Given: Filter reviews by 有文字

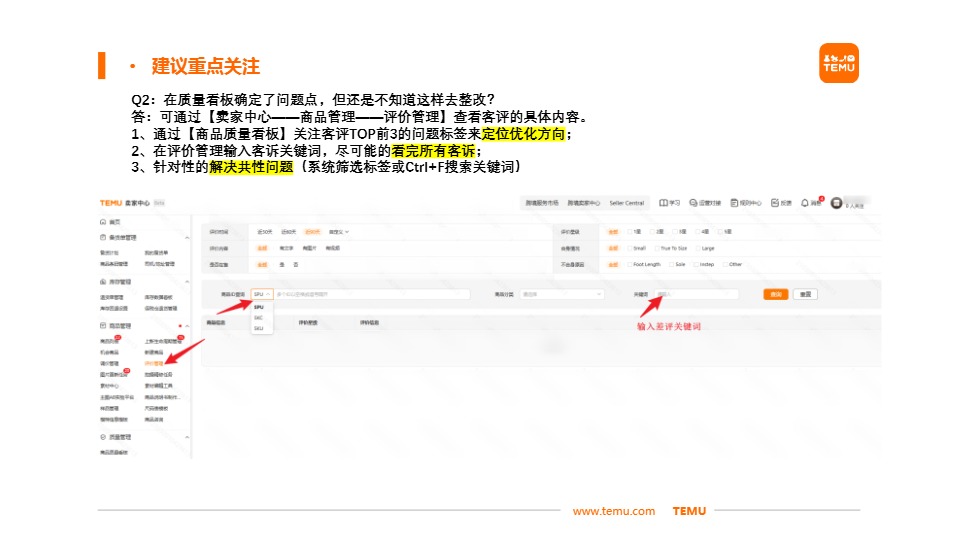Looking at the screenshot, I should (286, 249).
